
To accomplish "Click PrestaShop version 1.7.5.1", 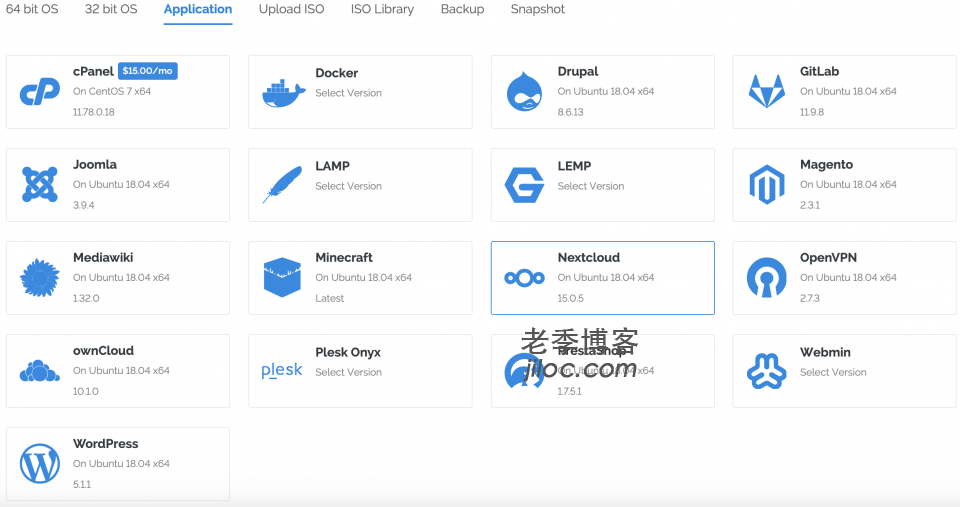I will click(569, 391).
